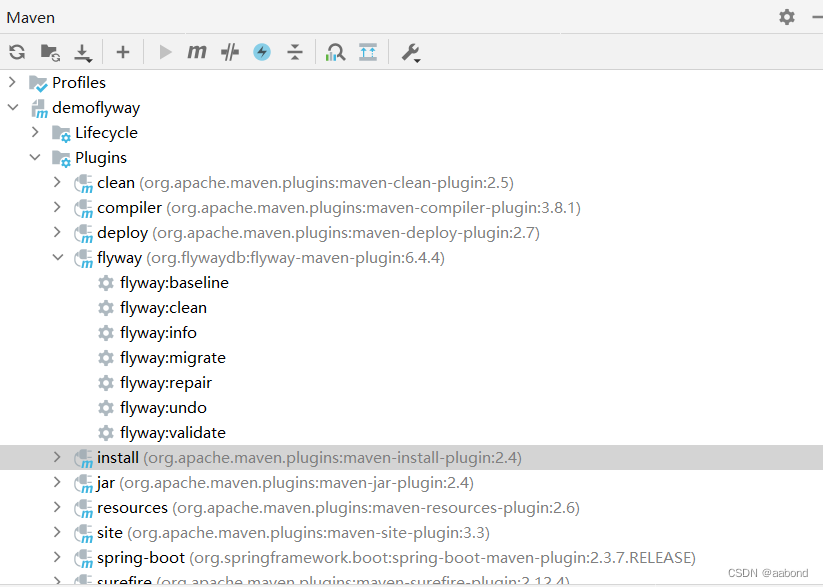Click Profiles folder icon with checkmark
Screen dimensions: 823x587
(x=38, y=83)
